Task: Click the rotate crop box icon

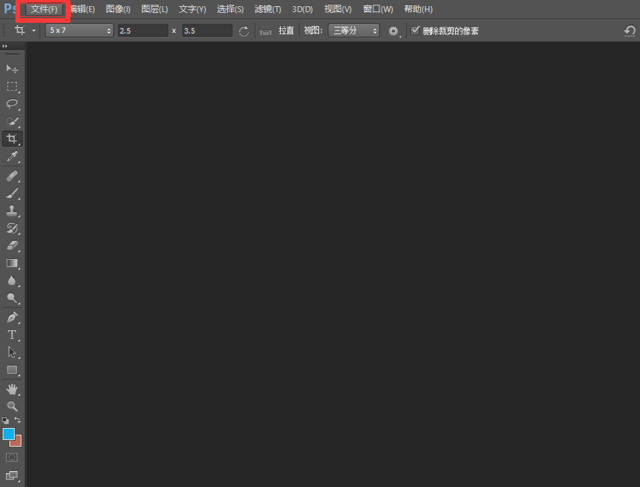Action: click(x=244, y=31)
